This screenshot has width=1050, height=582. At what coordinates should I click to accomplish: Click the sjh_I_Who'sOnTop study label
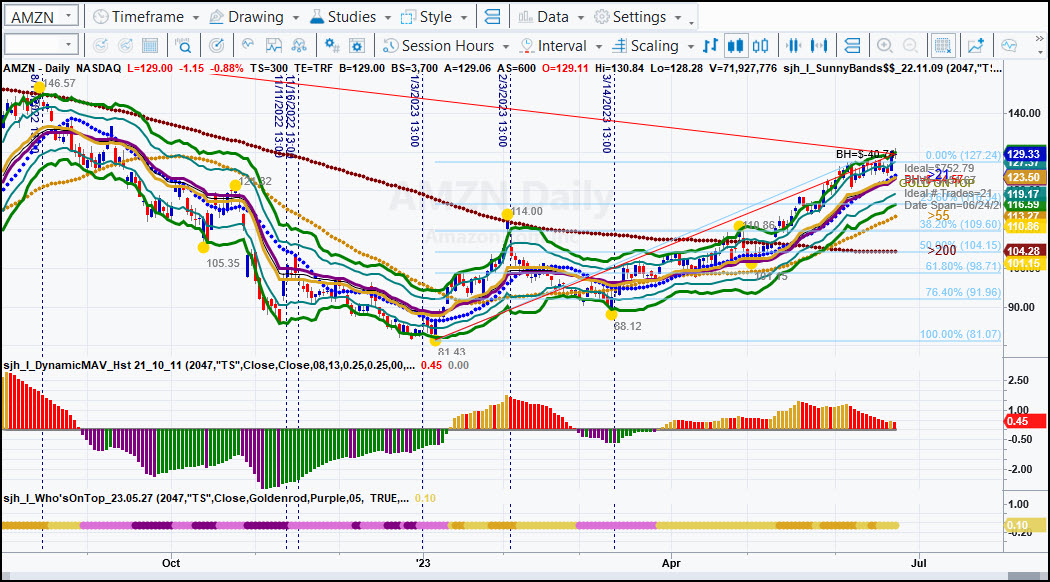pyautogui.click(x=206, y=498)
